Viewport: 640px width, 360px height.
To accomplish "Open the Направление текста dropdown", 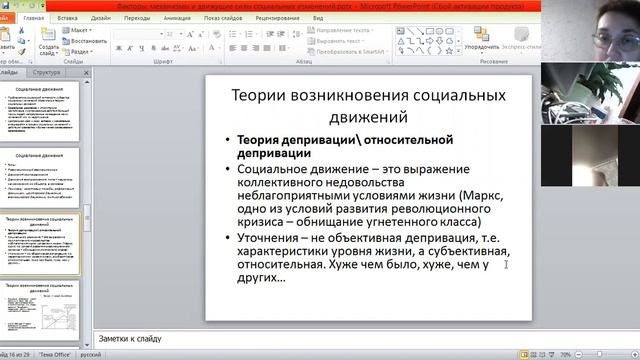I will pyautogui.click(x=340, y=30).
